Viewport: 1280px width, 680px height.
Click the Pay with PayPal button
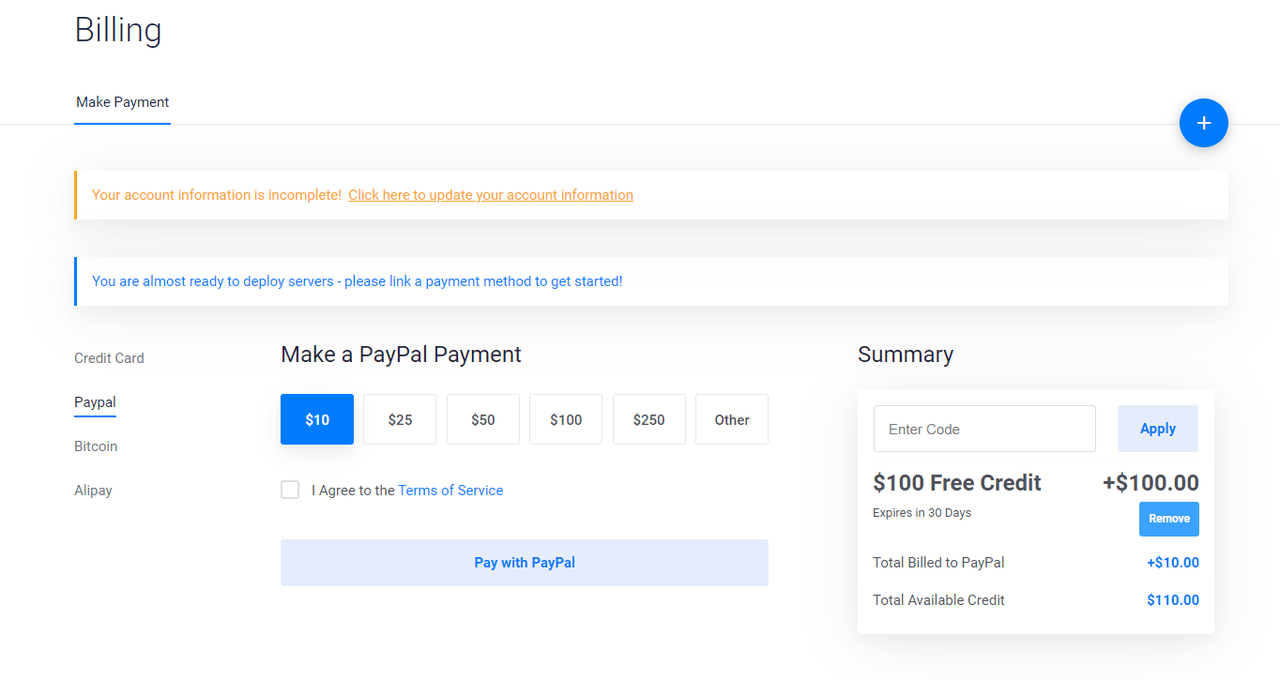coord(524,562)
